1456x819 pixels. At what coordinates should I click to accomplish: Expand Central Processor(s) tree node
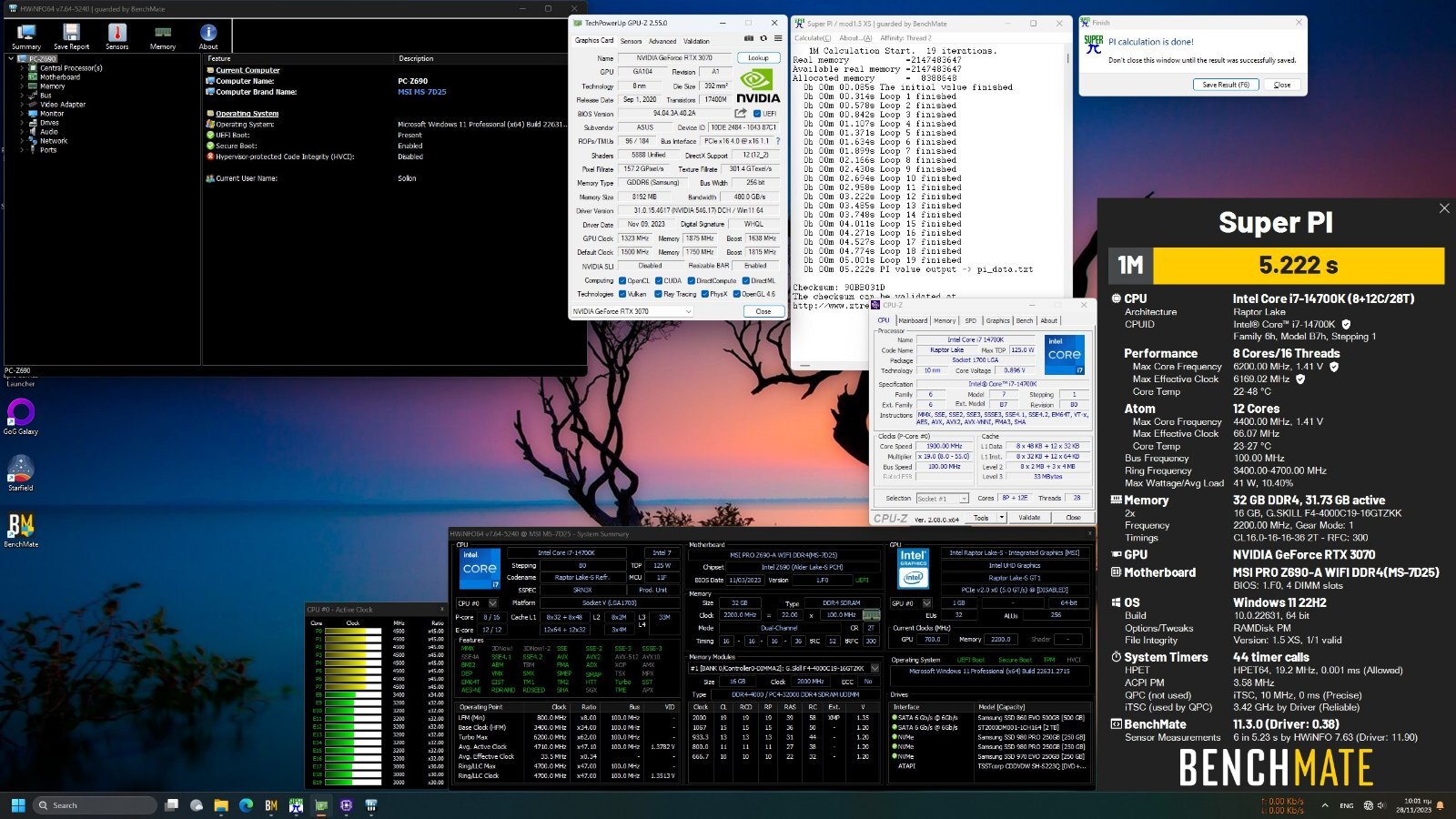pos(22,67)
